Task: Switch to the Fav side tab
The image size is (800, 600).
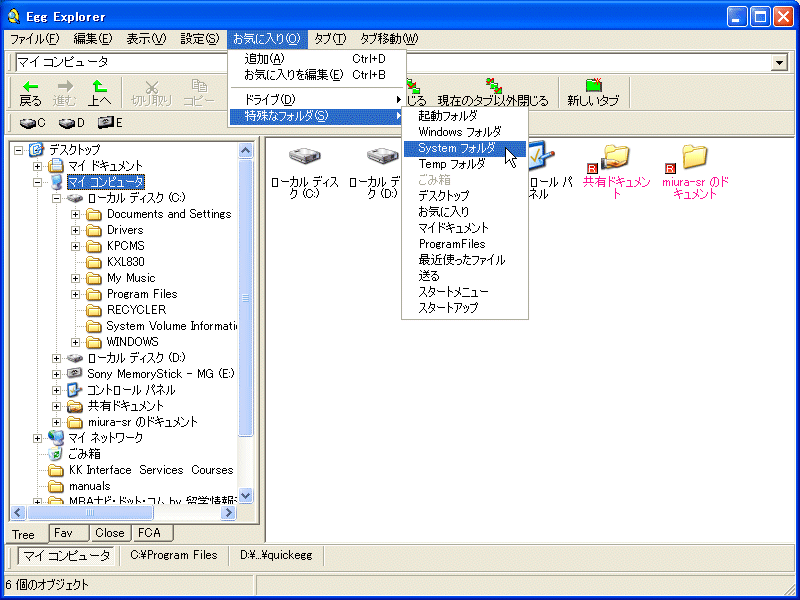Action: [x=69, y=533]
